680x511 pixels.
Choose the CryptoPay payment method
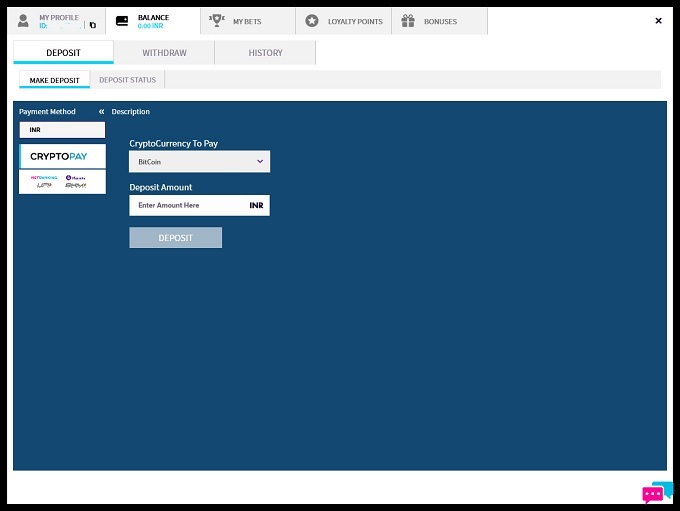(62, 157)
